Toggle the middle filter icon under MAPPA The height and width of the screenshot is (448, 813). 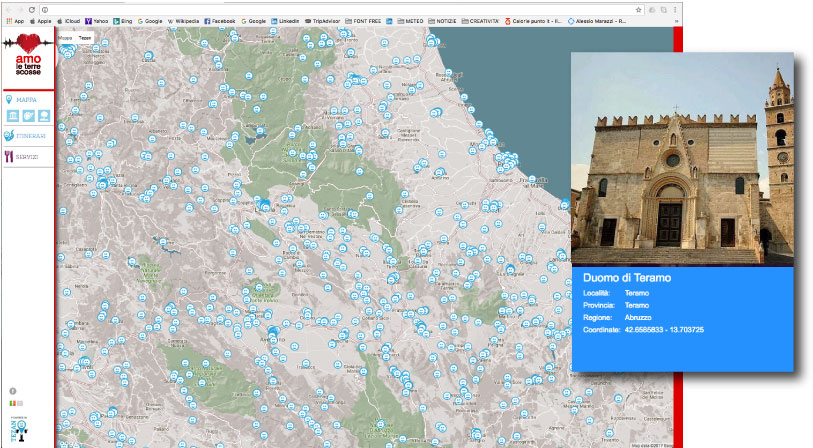29,116
